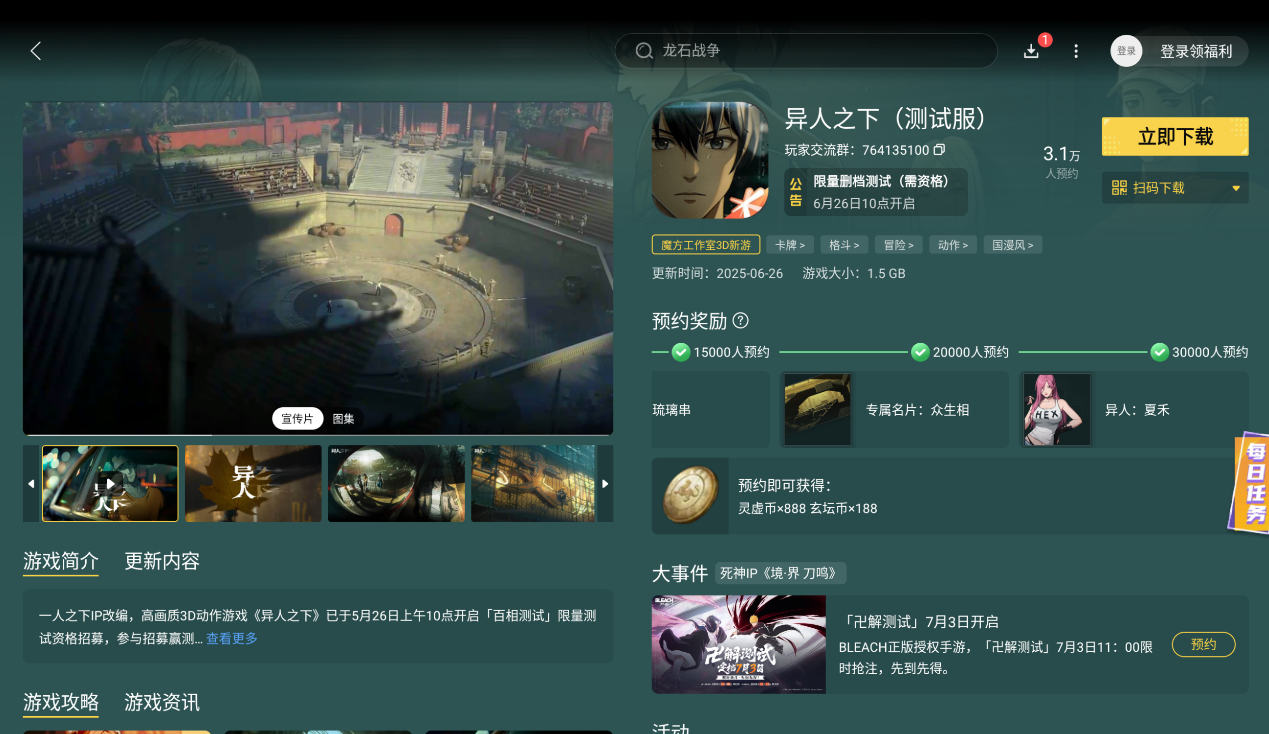Click the 15000人预约 check mark
The width and height of the screenshot is (1269, 734).
(681, 352)
